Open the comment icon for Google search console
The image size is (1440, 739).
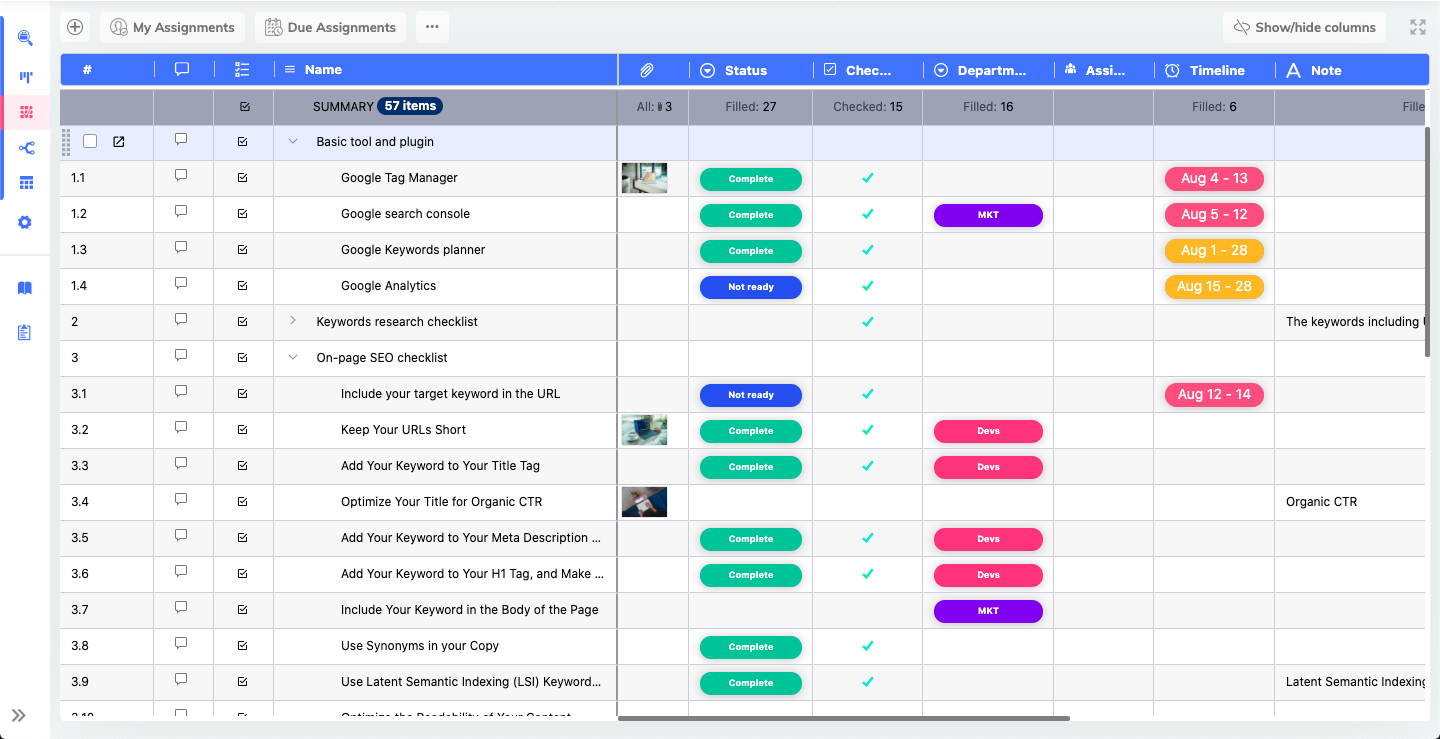(181, 212)
